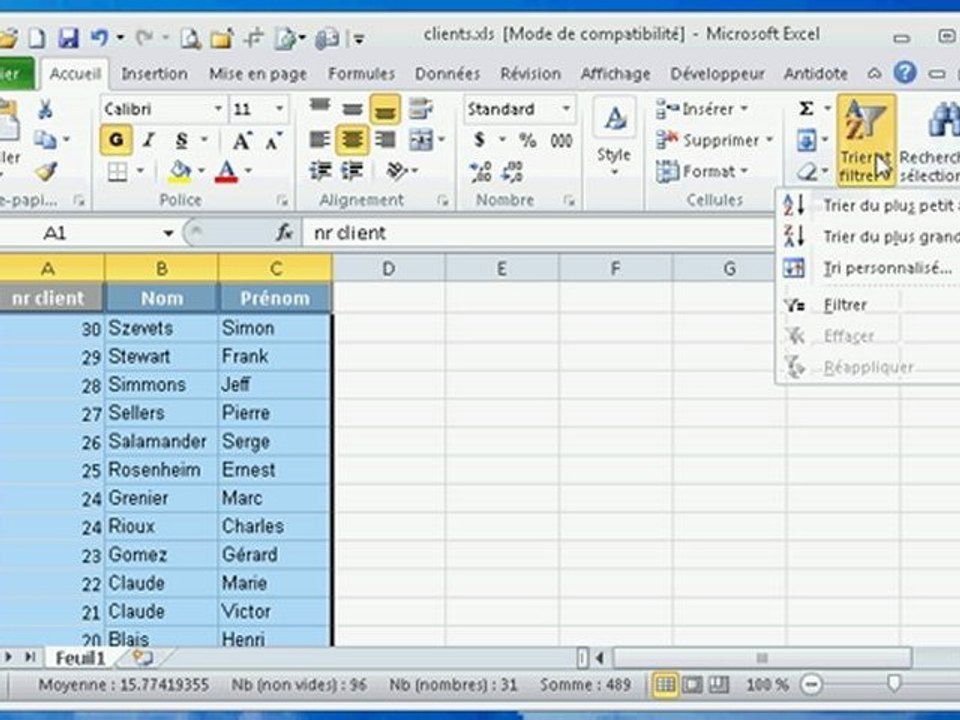Toggle align text left

coord(320,140)
